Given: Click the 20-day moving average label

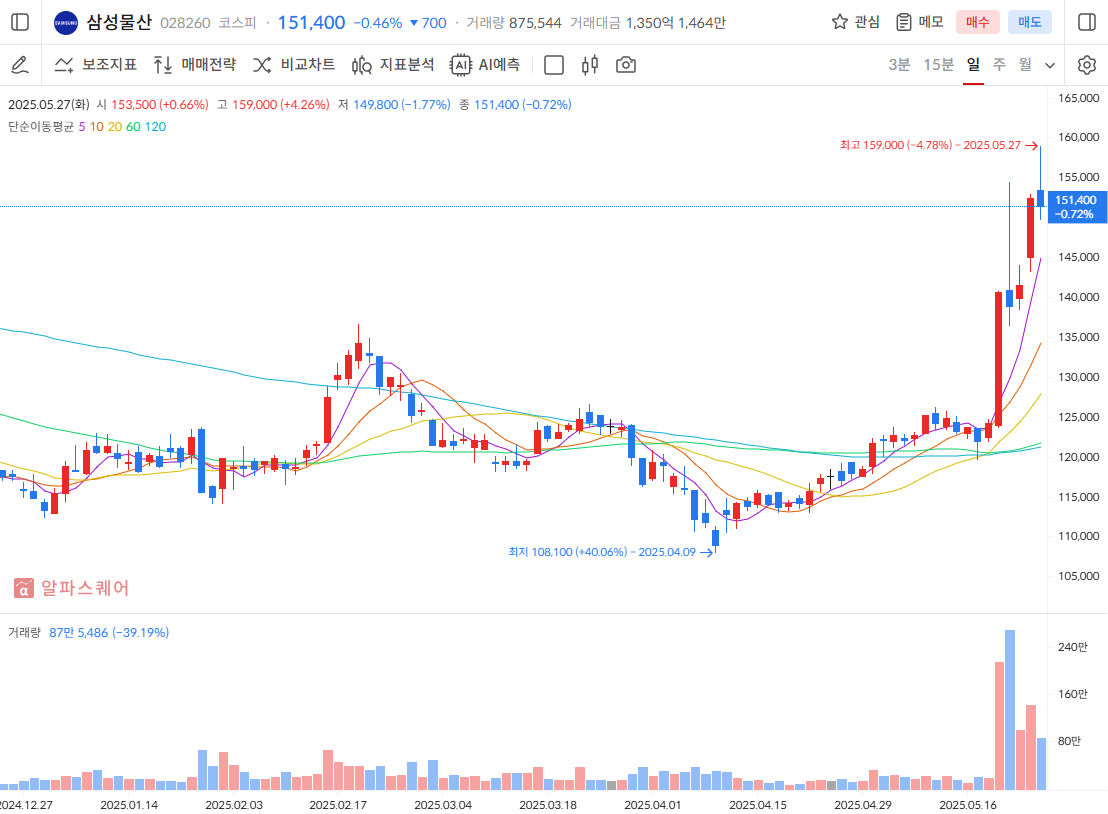Looking at the screenshot, I should (x=114, y=126).
